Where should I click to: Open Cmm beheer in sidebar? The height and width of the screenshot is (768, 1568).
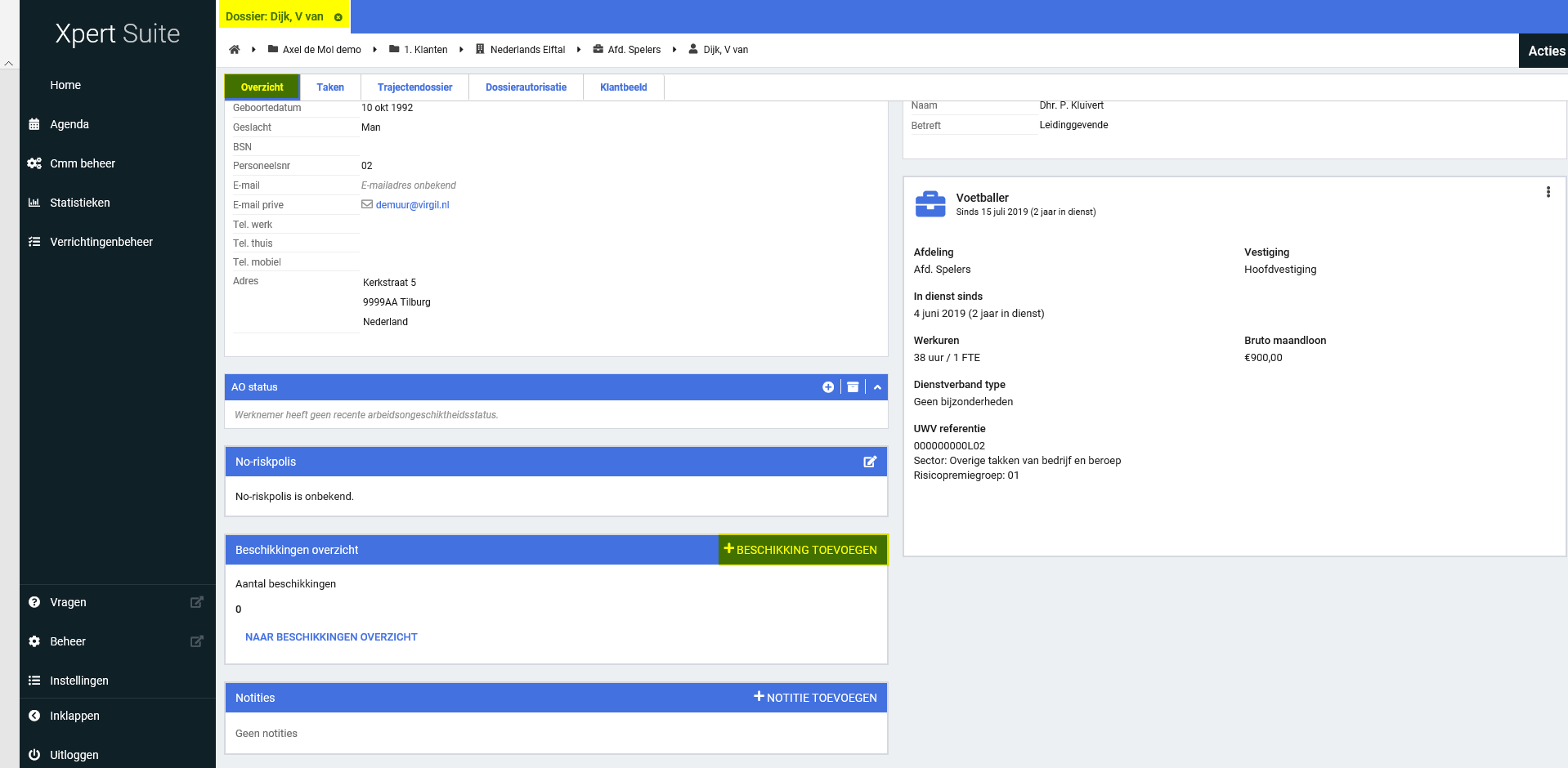[x=82, y=163]
